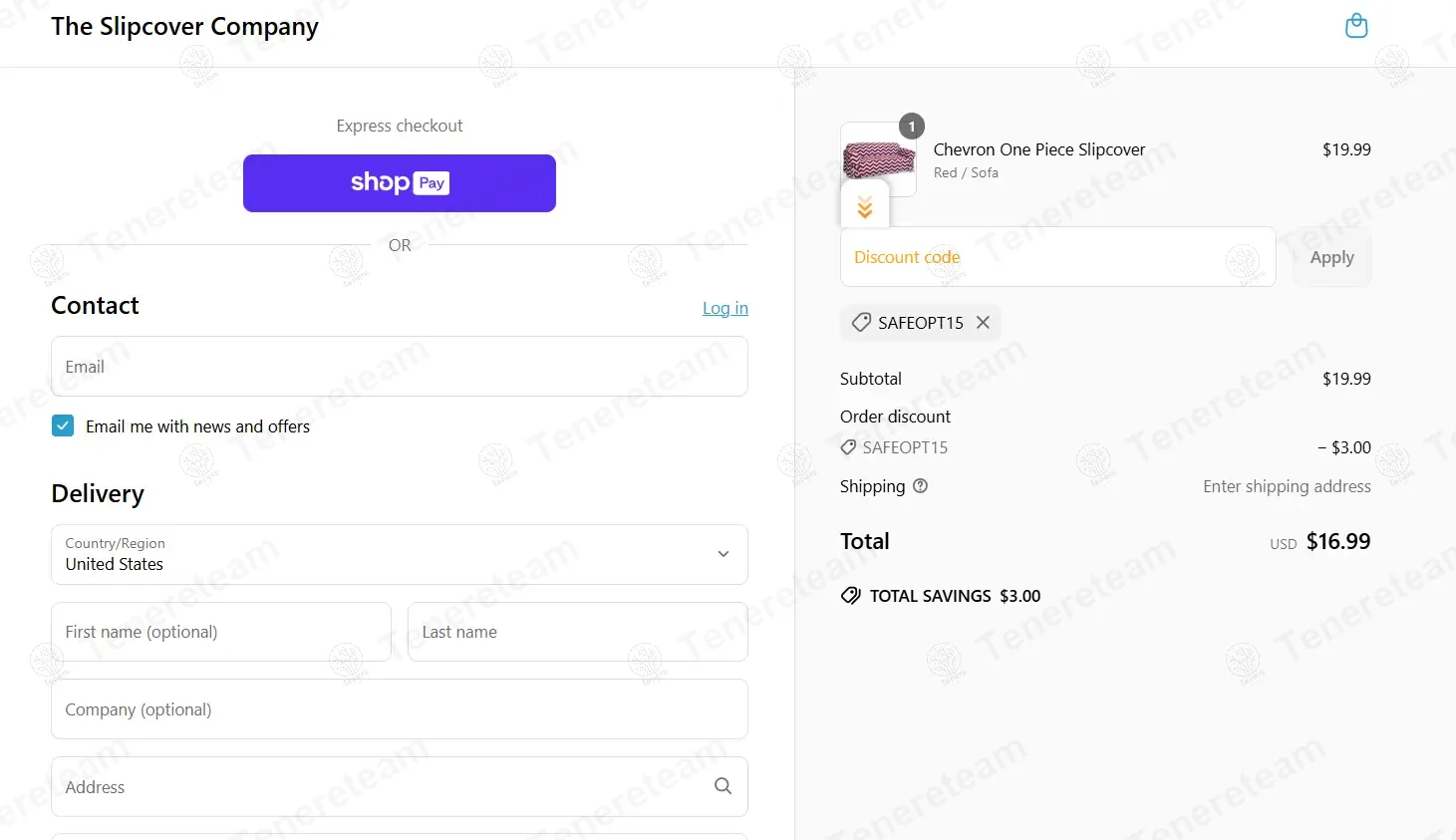Click the address search magnifier icon
The height and width of the screenshot is (840, 1456).
pos(724,786)
